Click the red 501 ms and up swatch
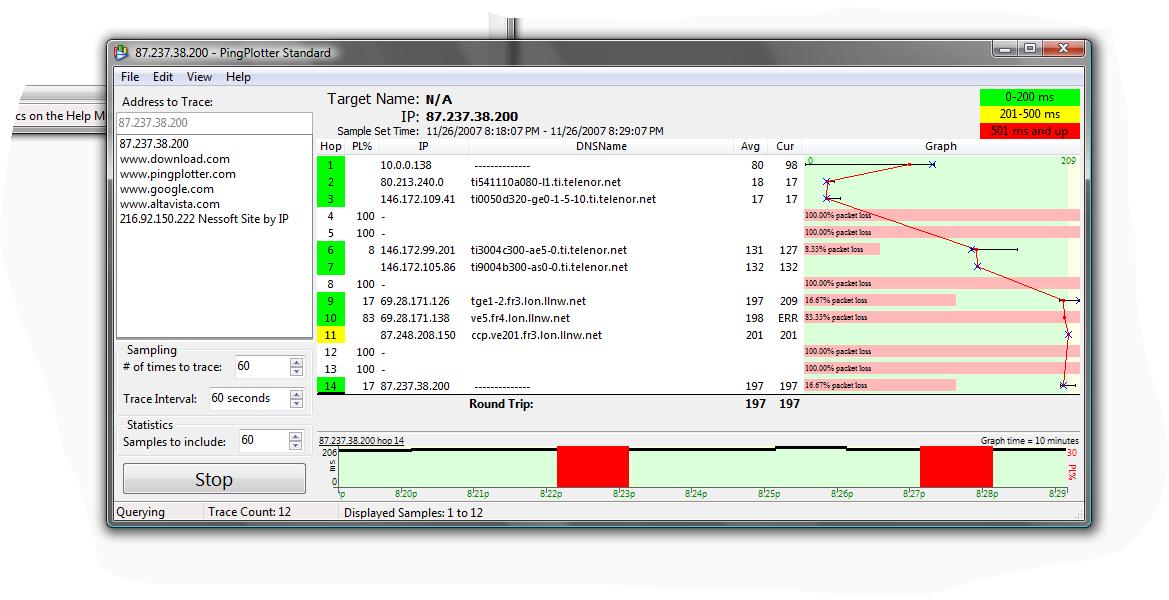The image size is (1169, 600). click(x=1030, y=130)
